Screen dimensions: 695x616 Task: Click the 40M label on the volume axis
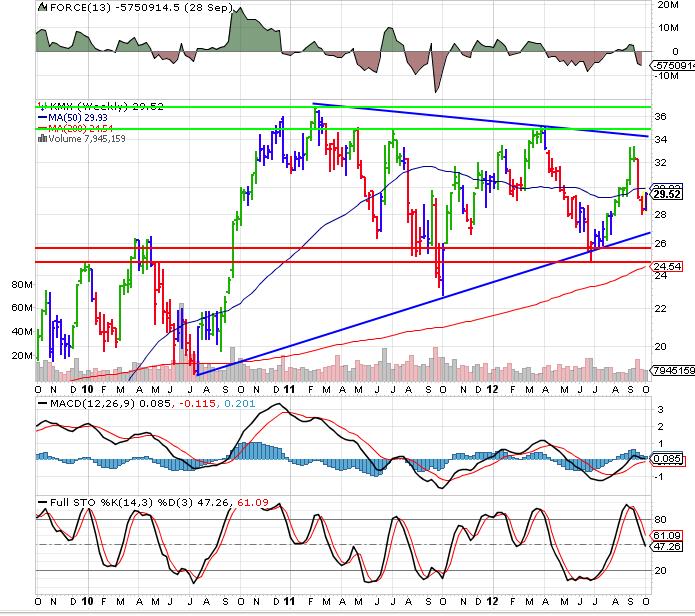(22, 331)
